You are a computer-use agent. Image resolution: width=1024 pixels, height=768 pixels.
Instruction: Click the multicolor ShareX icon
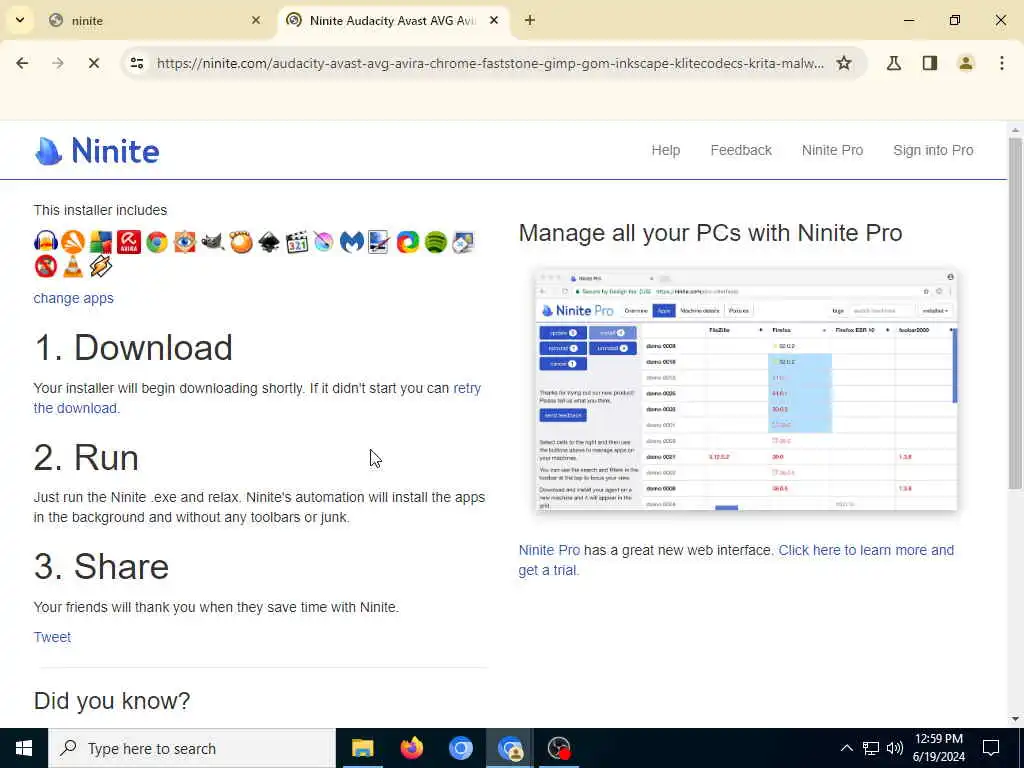408,242
